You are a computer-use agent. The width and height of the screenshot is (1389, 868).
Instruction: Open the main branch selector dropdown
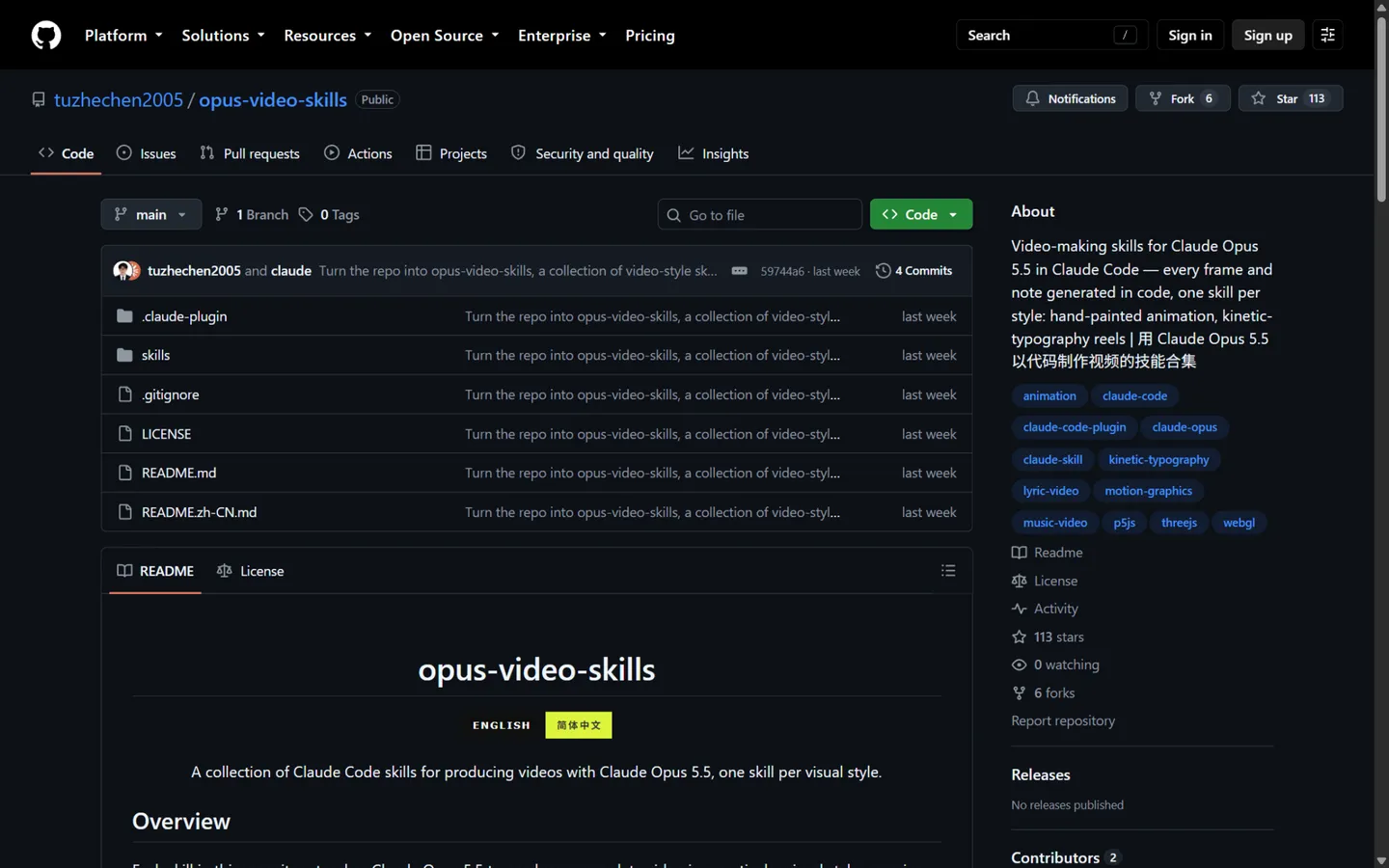151,214
